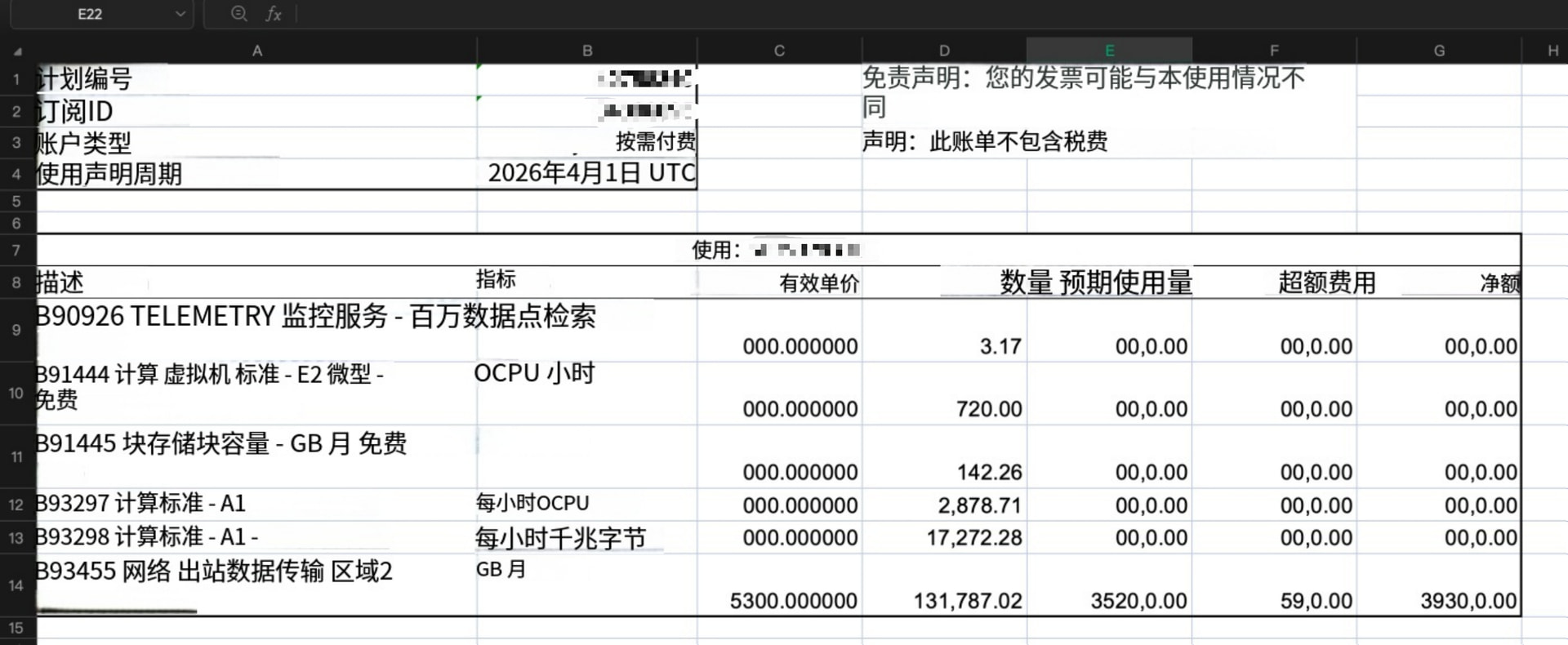Select column G header
The image size is (1568, 645).
pos(1439,51)
